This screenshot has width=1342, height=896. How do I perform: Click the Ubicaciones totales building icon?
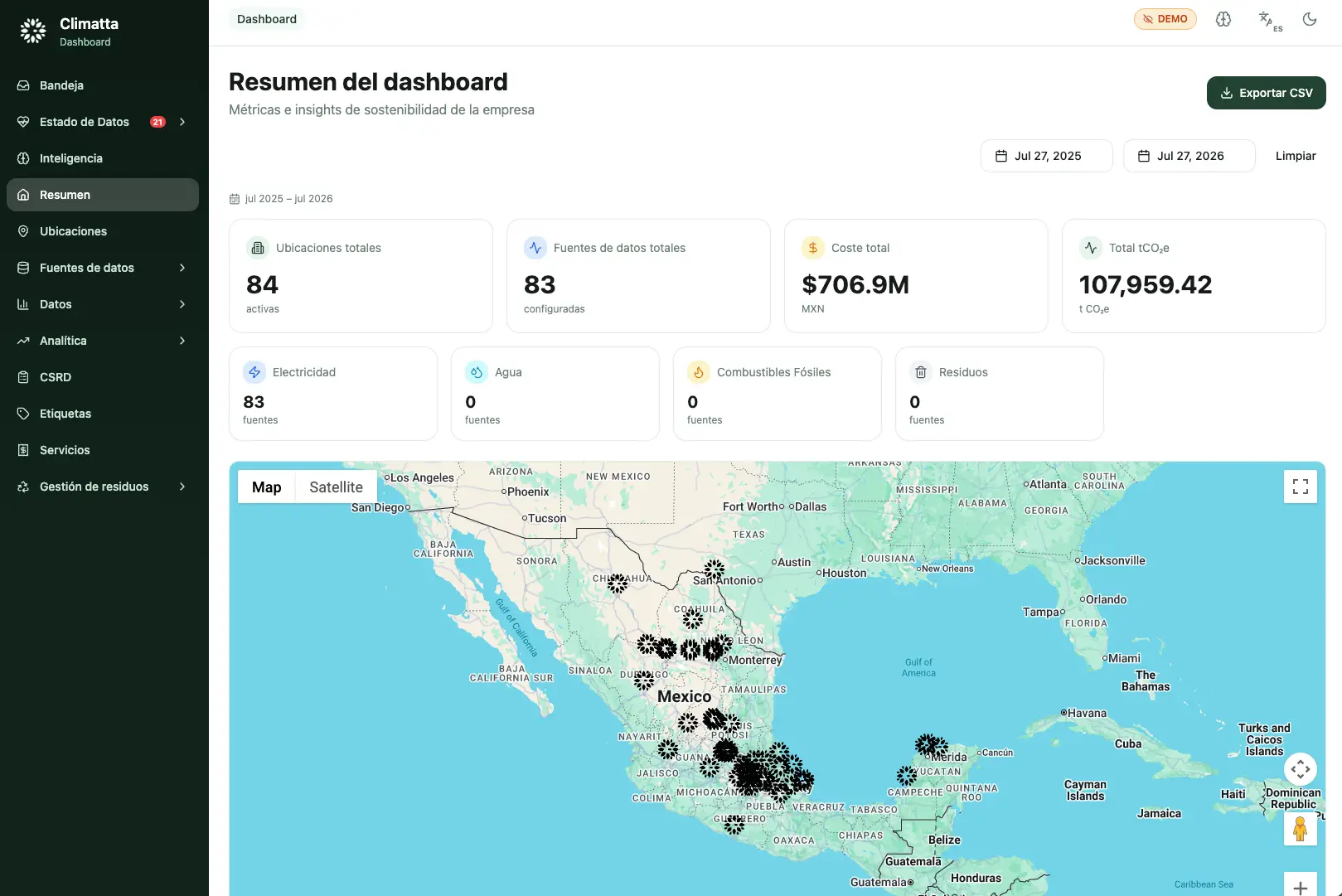[x=258, y=248]
